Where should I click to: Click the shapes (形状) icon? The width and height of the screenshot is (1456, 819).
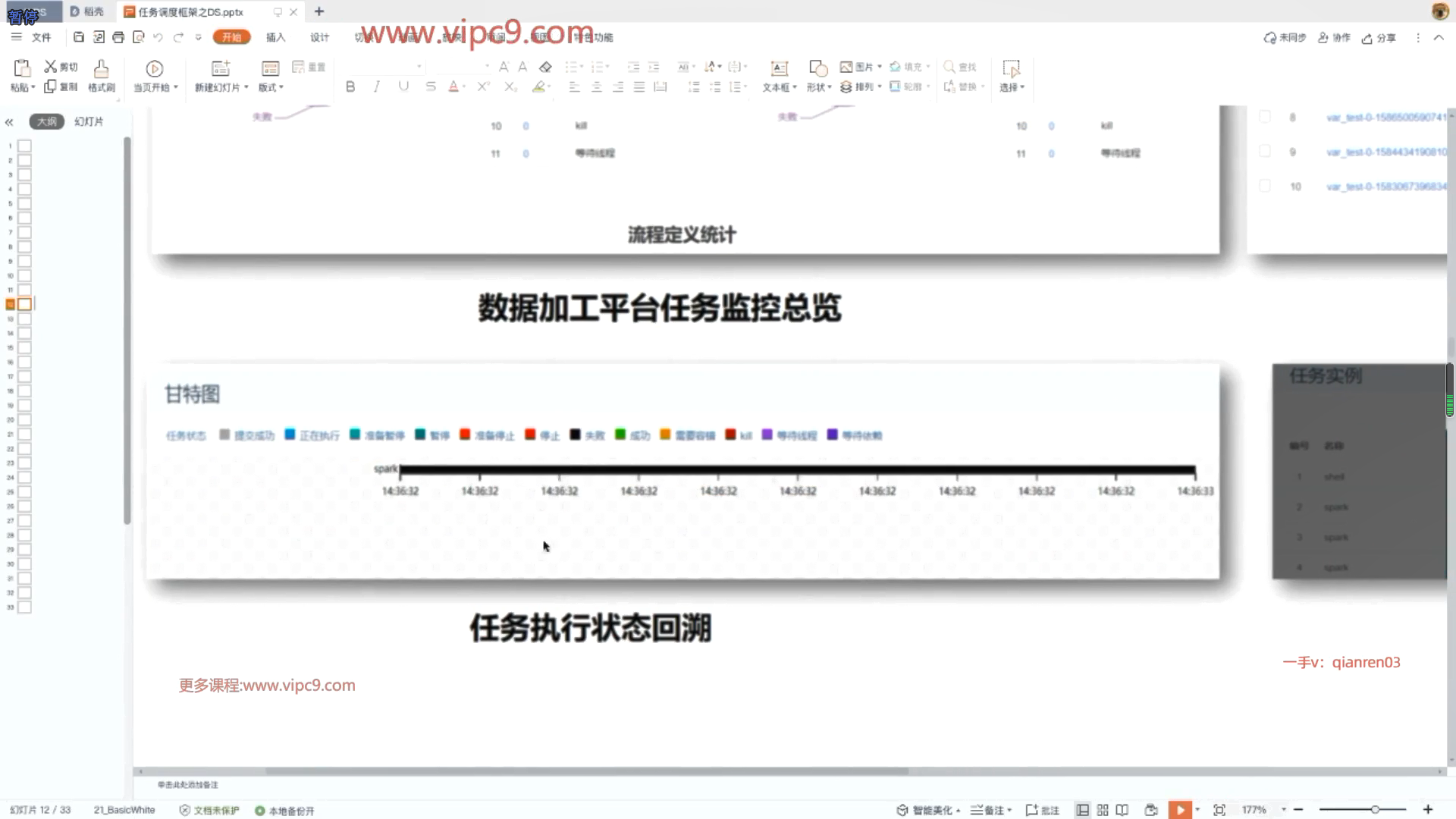817,69
